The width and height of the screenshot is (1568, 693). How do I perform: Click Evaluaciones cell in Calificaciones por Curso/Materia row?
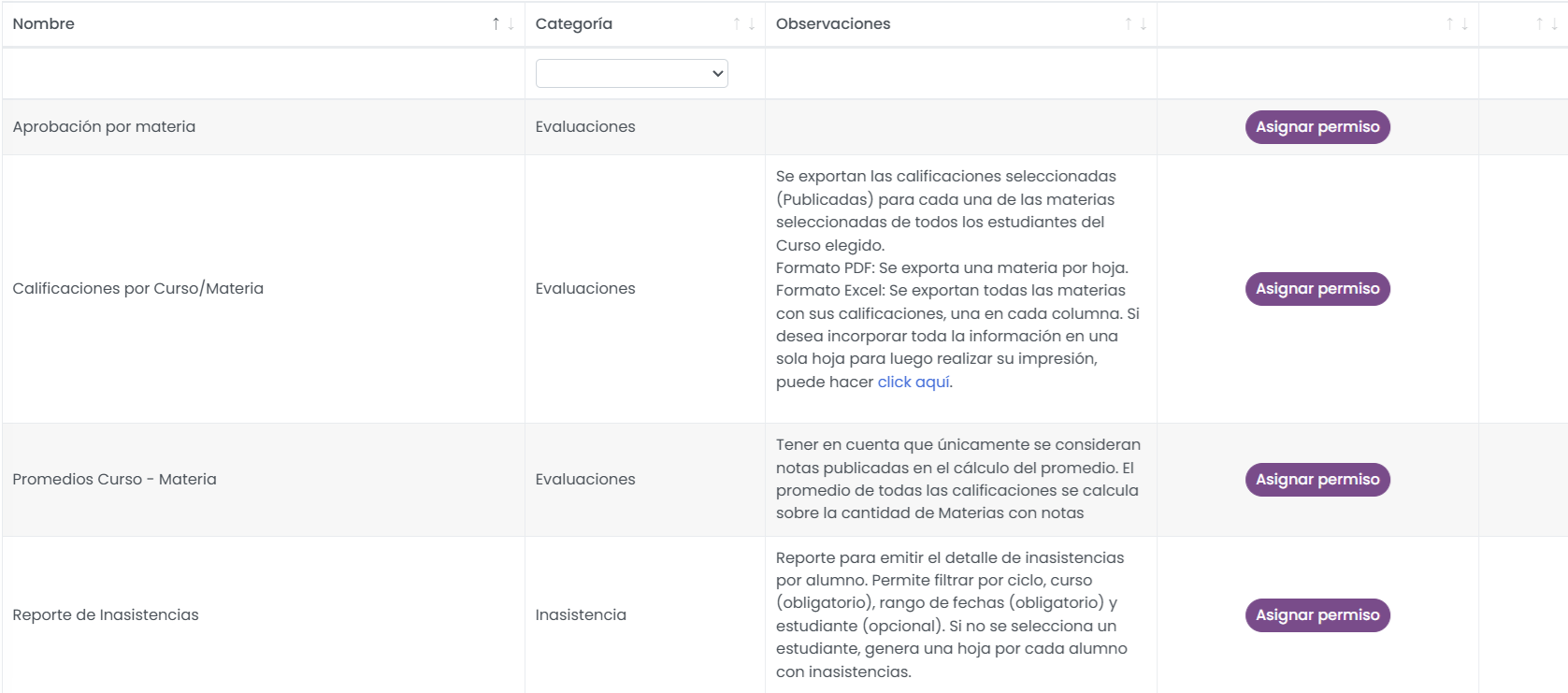[x=645, y=289]
